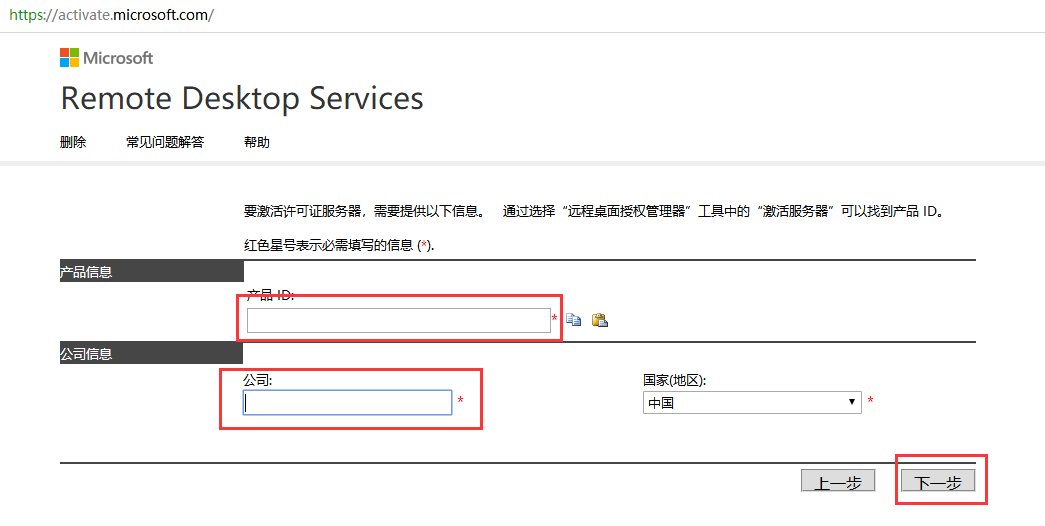The height and width of the screenshot is (526, 1045).
Task: Open the 帮助 menu item
Action: 257,142
